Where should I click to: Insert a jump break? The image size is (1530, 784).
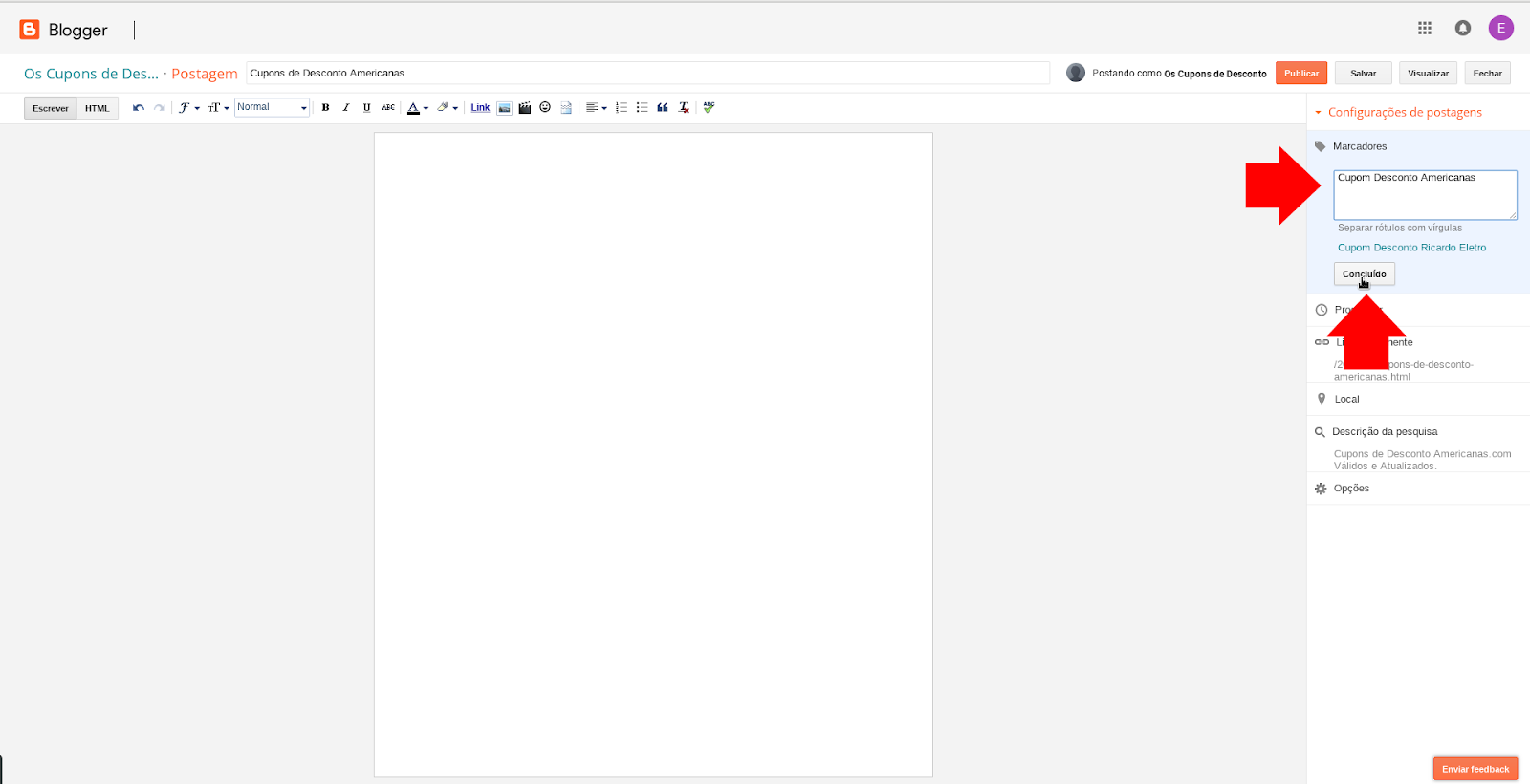pos(566,108)
